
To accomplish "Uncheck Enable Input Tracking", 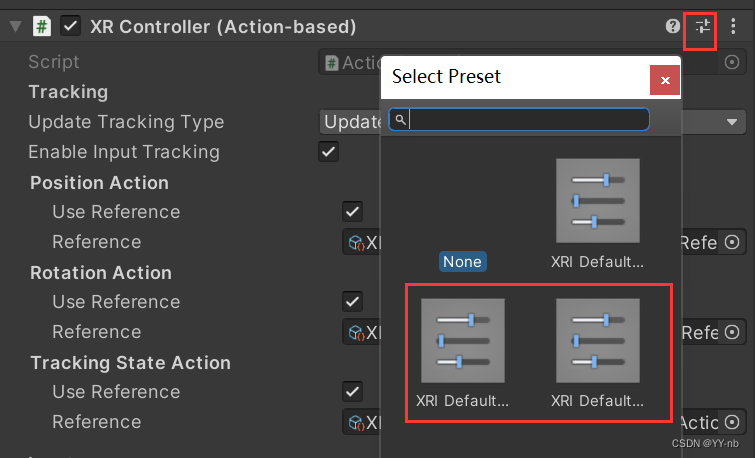I will (328, 152).
